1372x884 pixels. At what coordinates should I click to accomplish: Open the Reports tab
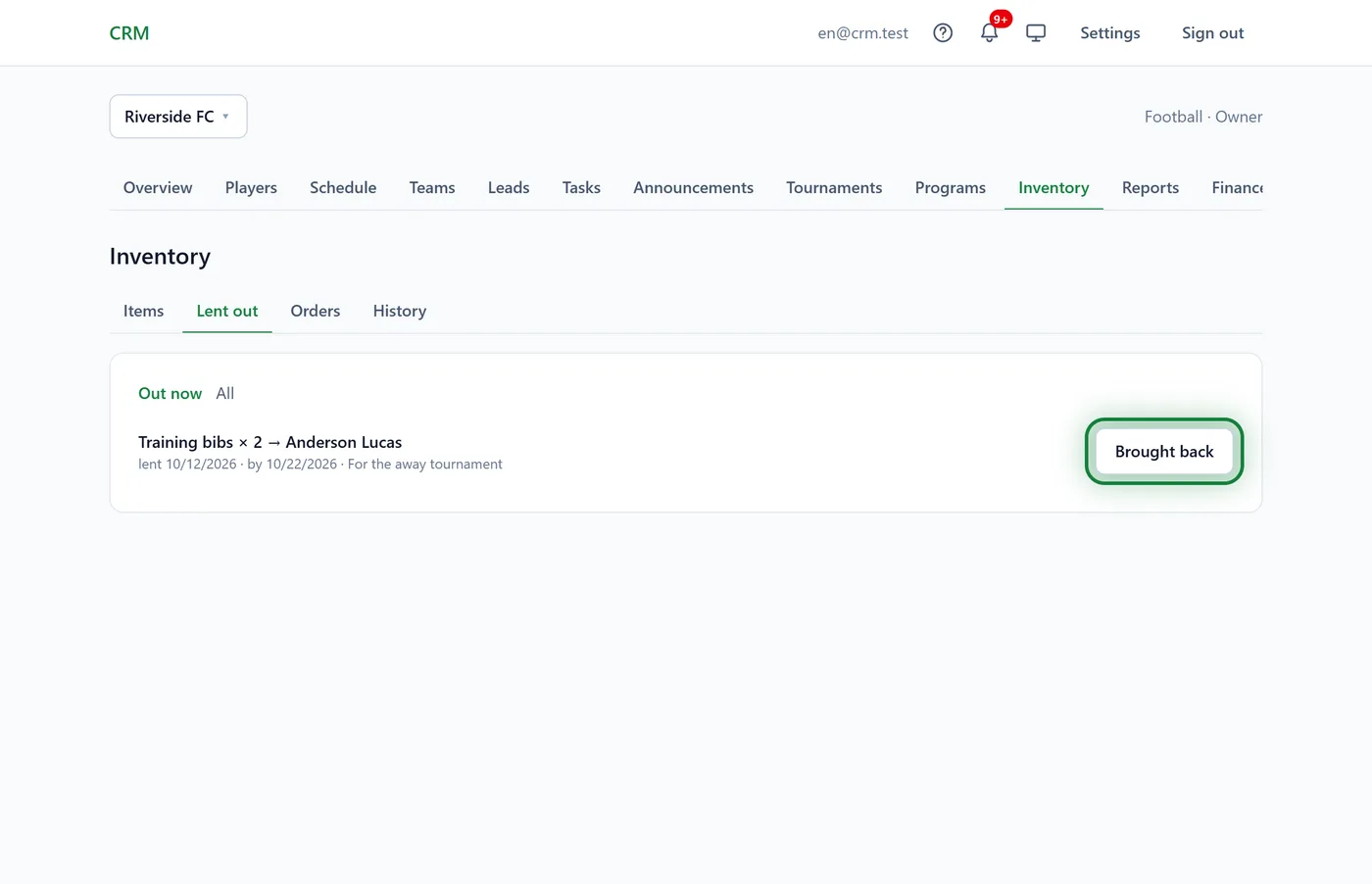(1151, 187)
